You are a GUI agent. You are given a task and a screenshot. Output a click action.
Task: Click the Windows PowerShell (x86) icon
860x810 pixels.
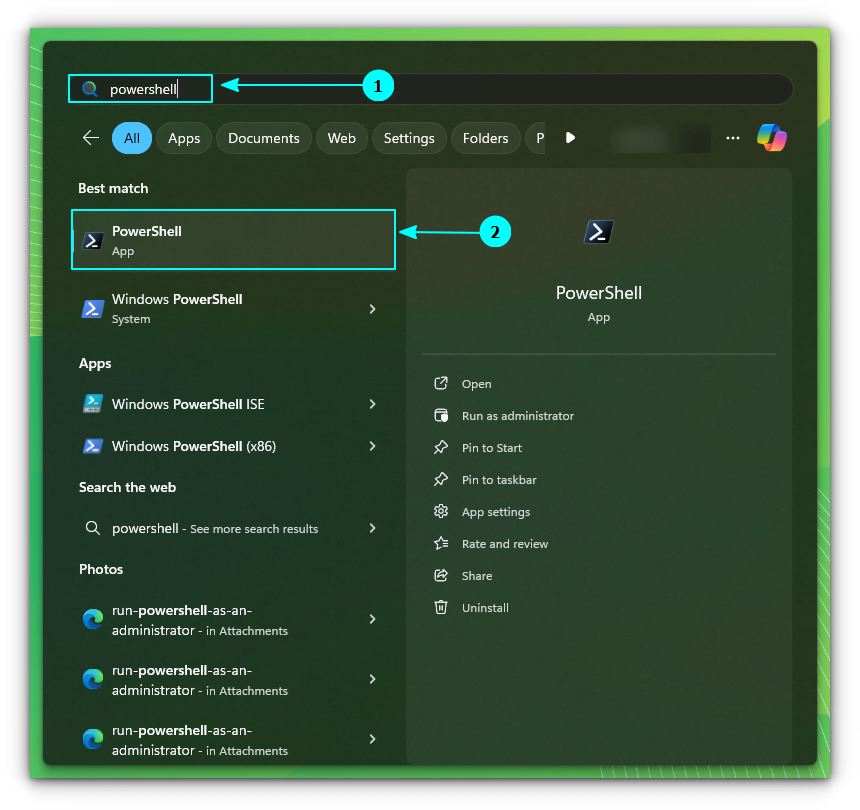pos(93,446)
